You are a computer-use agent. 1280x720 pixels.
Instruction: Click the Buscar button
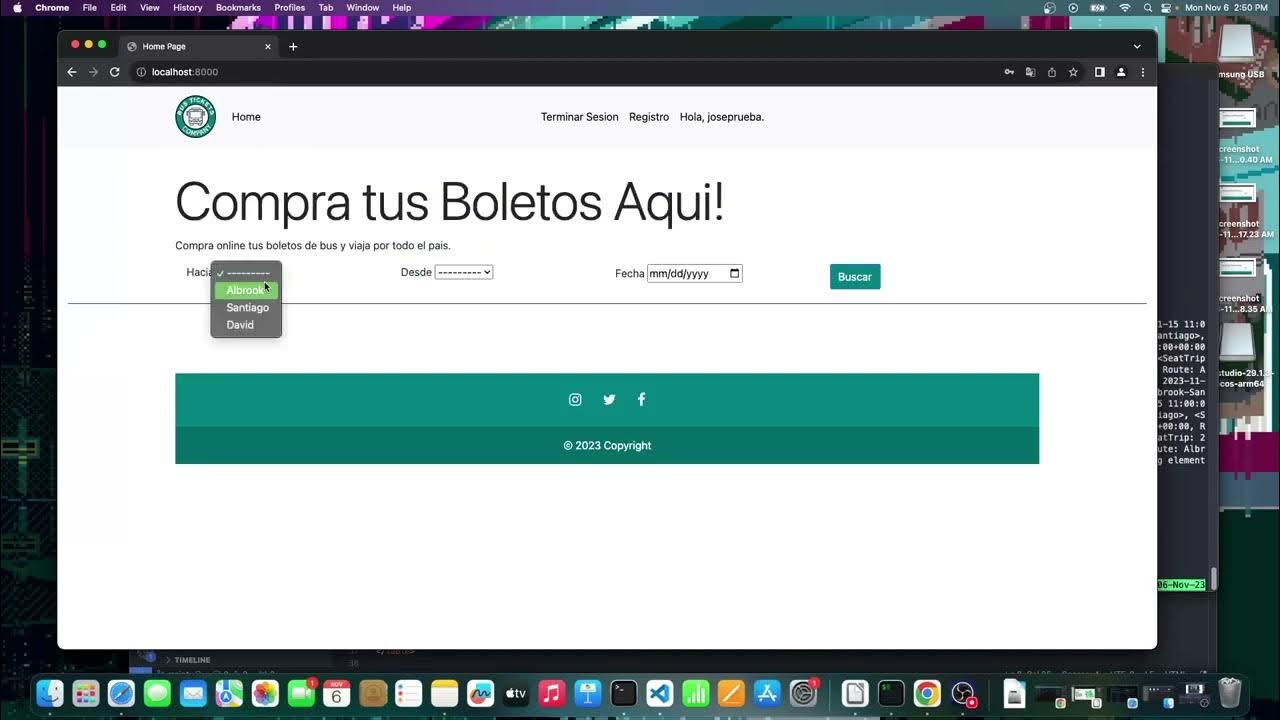click(x=855, y=277)
